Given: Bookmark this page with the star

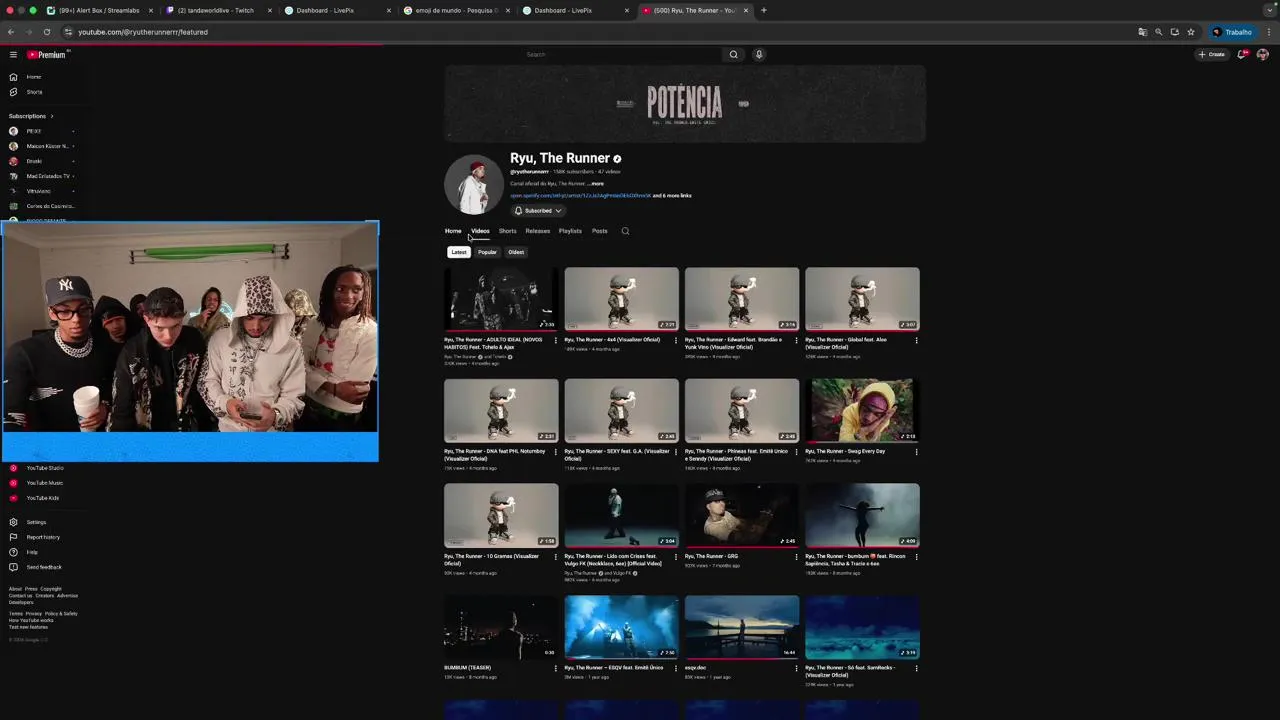Looking at the screenshot, I should (x=1191, y=32).
